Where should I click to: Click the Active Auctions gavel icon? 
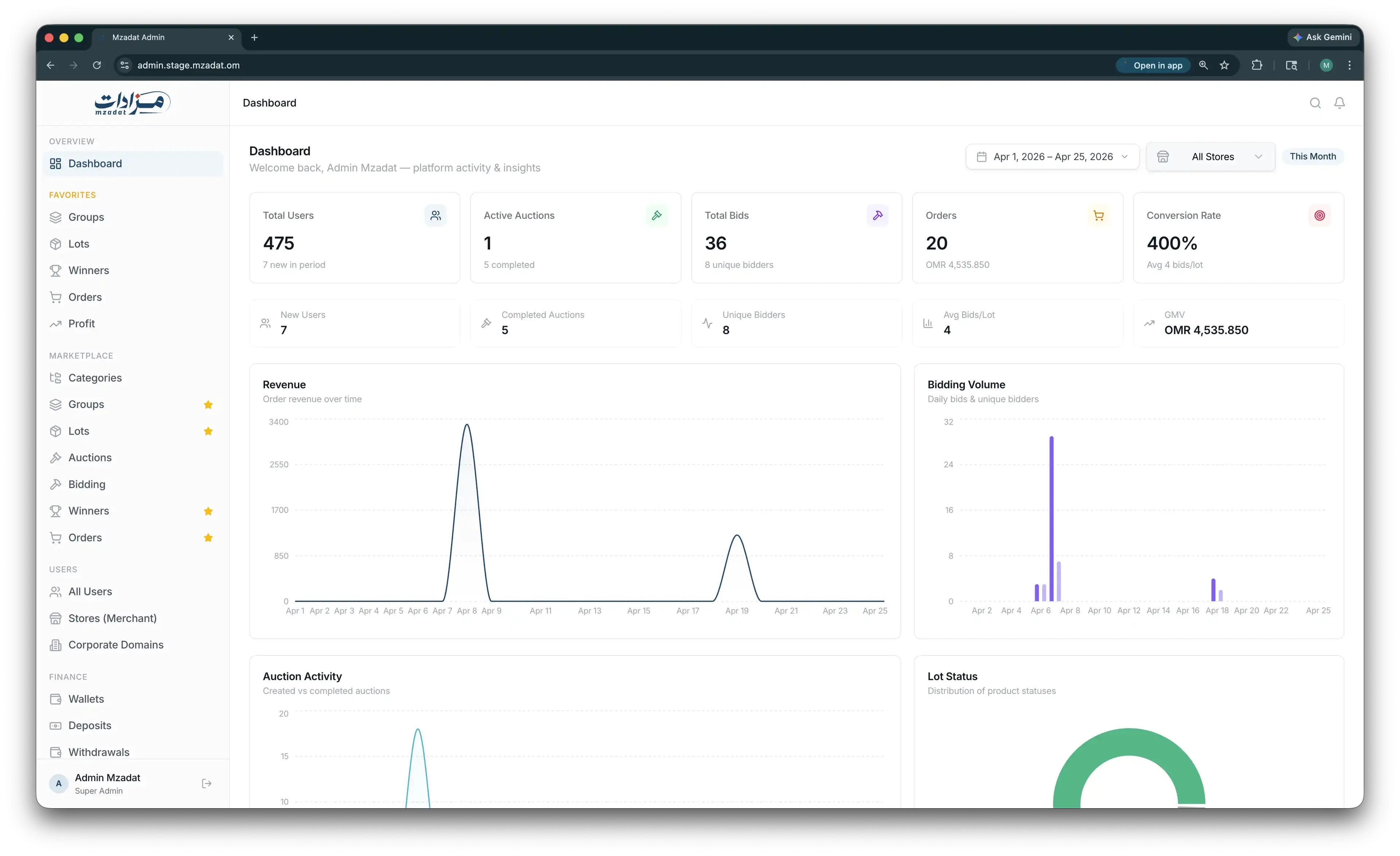click(x=657, y=215)
